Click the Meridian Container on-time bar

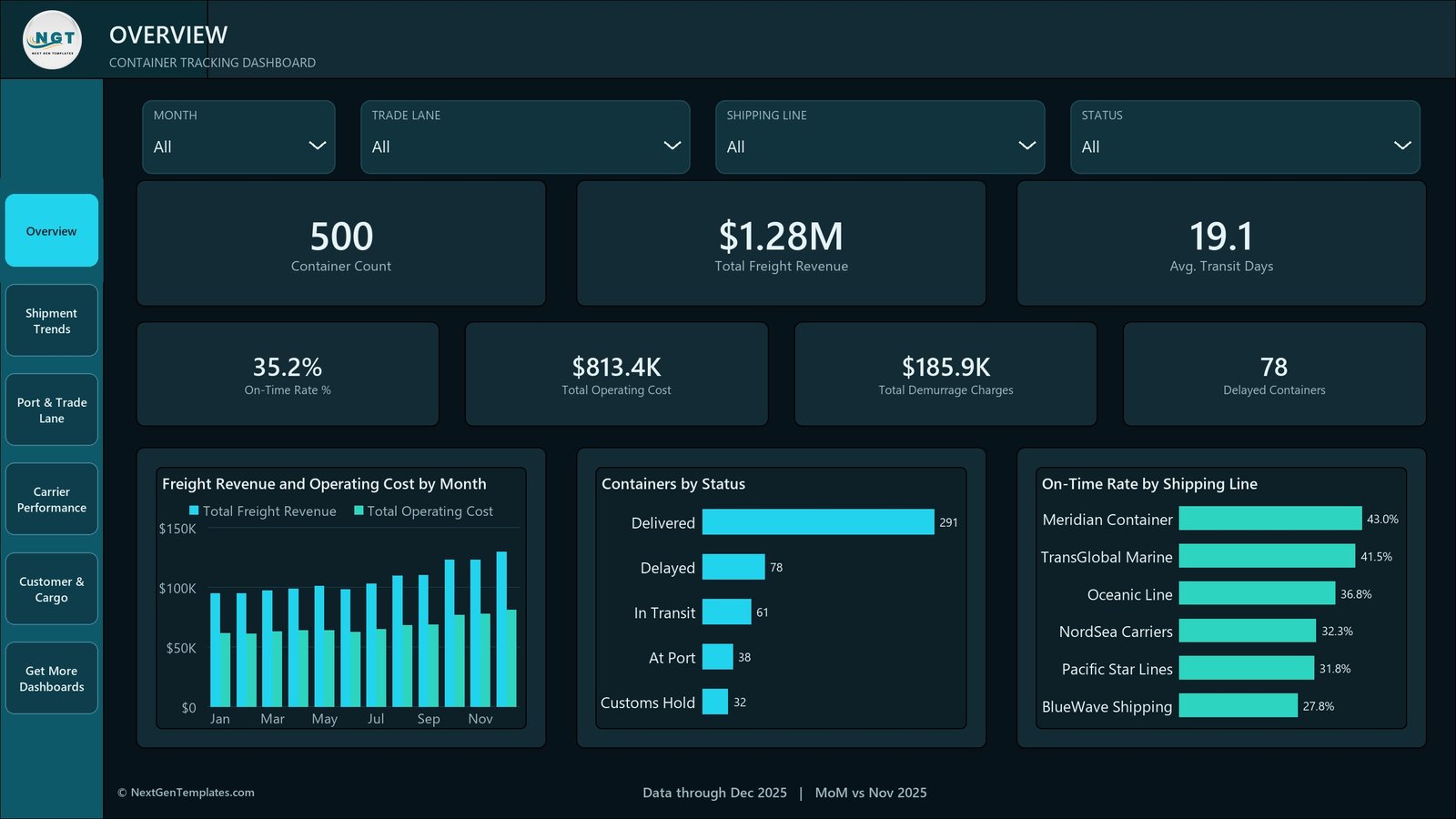point(1270,519)
